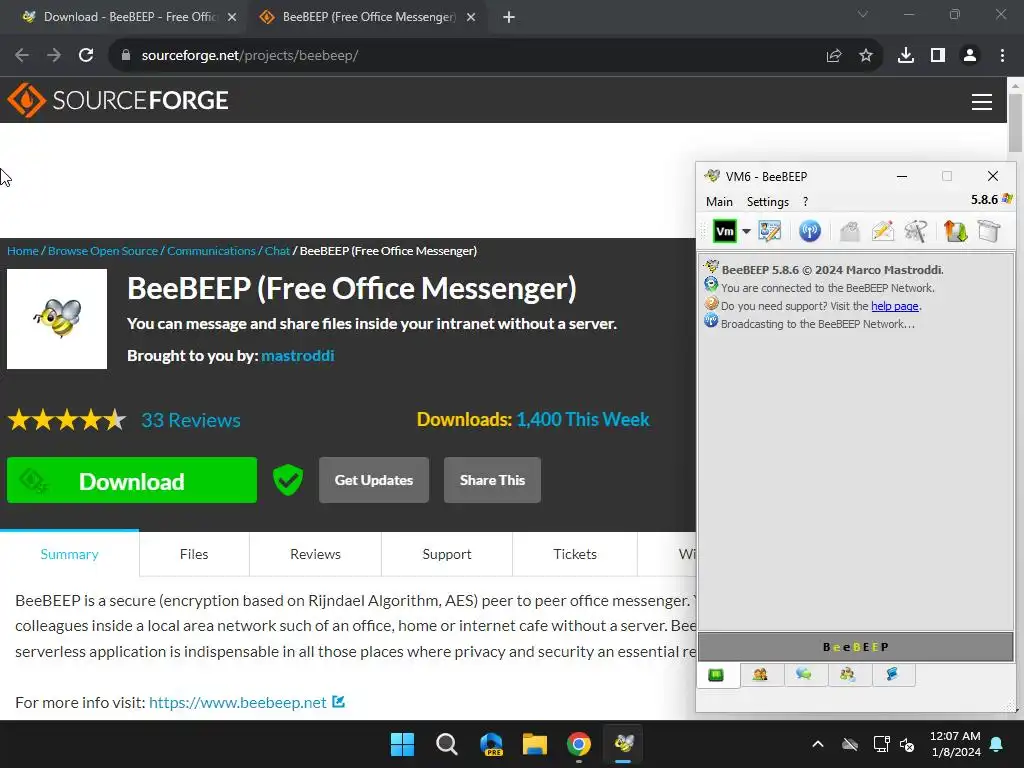The image size is (1024, 768).
Task: Click the Get Updates button
Action: pos(374,480)
